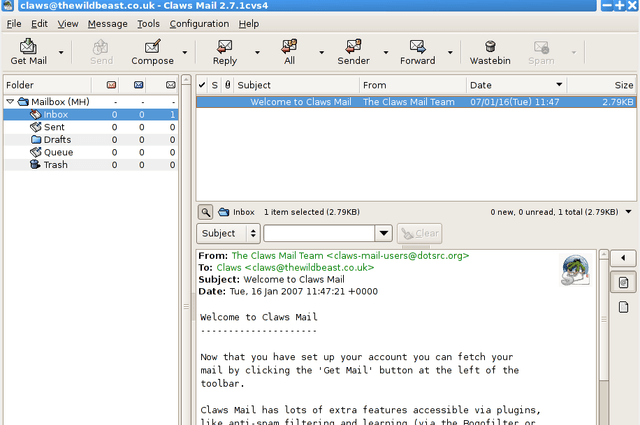Move message to Wastebin
640x425 pixels.
click(x=490, y=51)
